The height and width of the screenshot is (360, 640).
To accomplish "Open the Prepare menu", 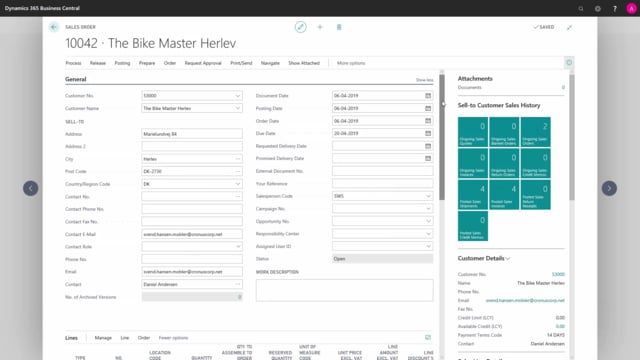I will click(147, 63).
